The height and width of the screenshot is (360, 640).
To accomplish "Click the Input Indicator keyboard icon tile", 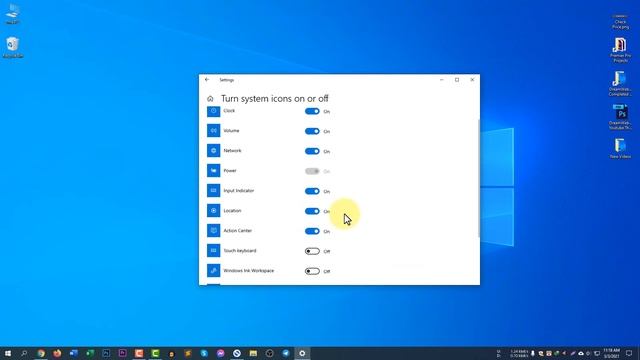I will coord(213,191).
